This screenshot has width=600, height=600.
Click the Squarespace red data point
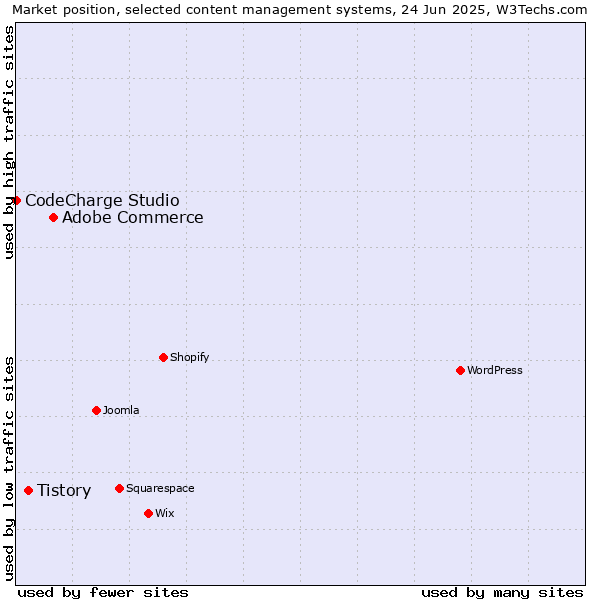pyautogui.click(x=119, y=489)
